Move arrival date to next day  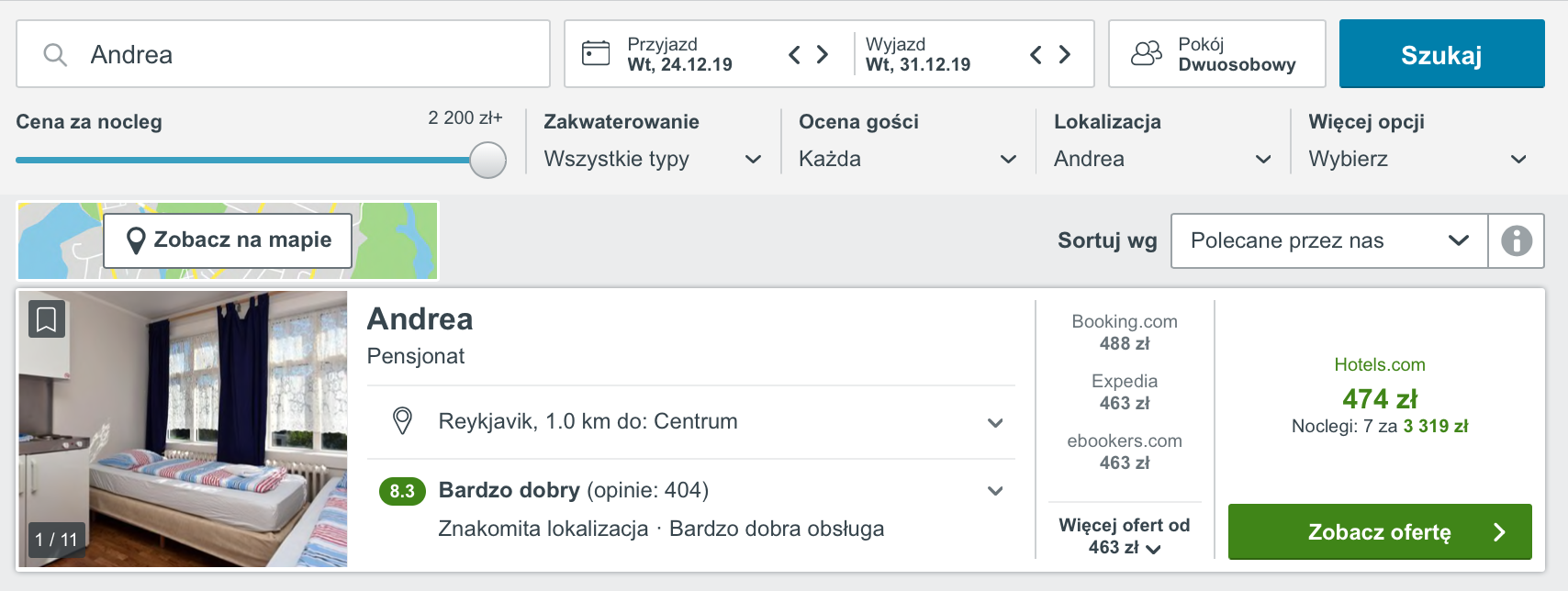pos(823,55)
